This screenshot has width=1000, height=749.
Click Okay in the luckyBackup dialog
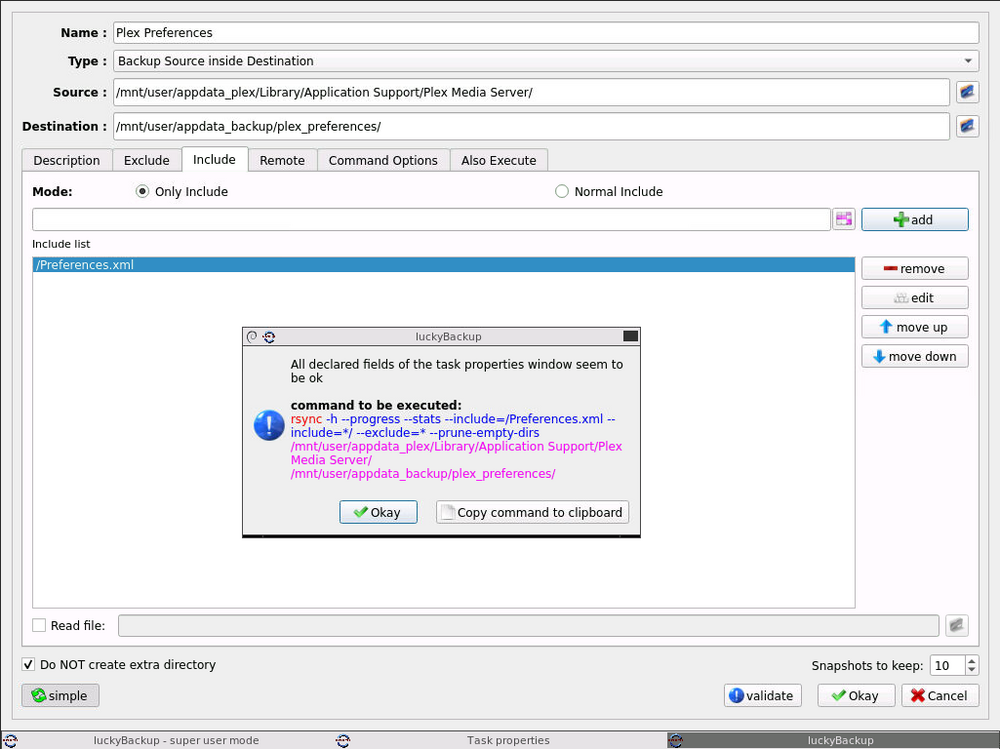[x=378, y=512]
